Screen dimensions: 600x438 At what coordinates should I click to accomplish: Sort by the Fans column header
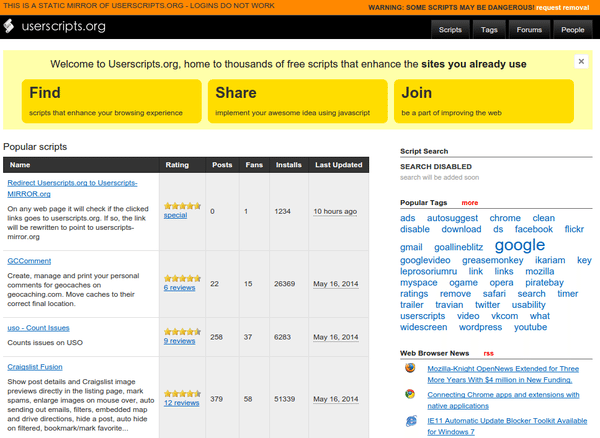254,165
